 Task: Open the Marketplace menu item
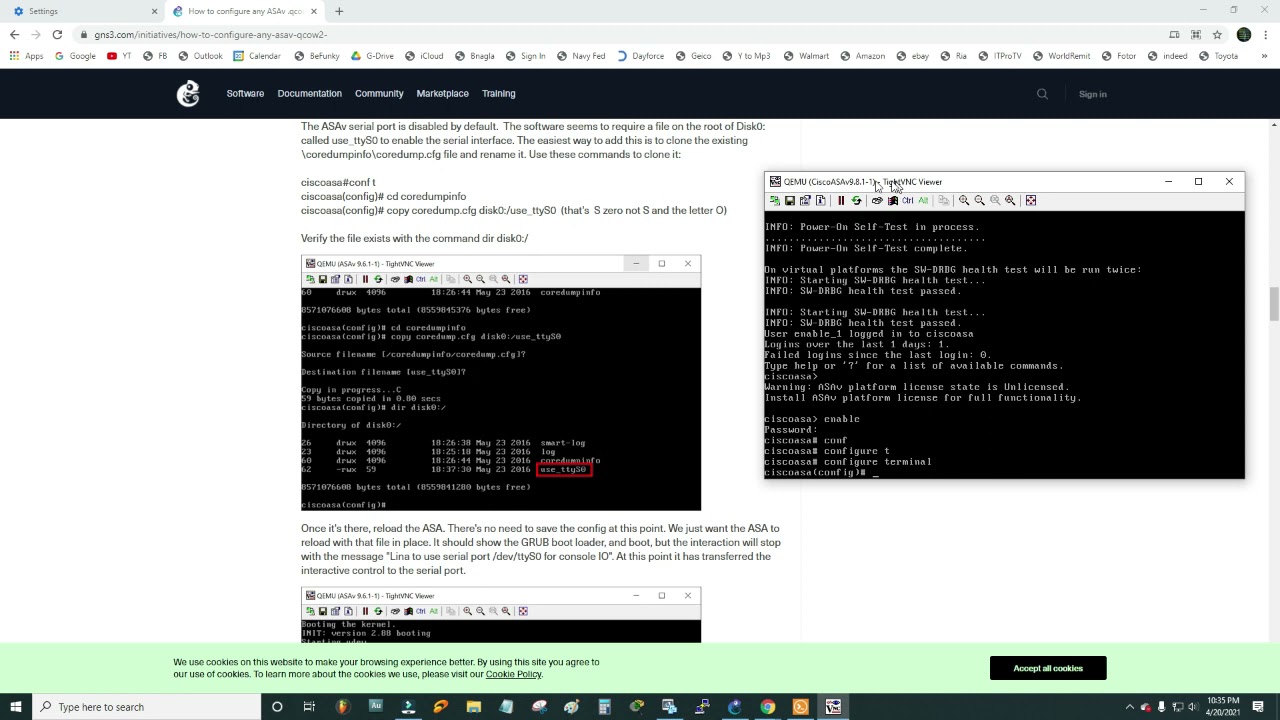(442, 94)
